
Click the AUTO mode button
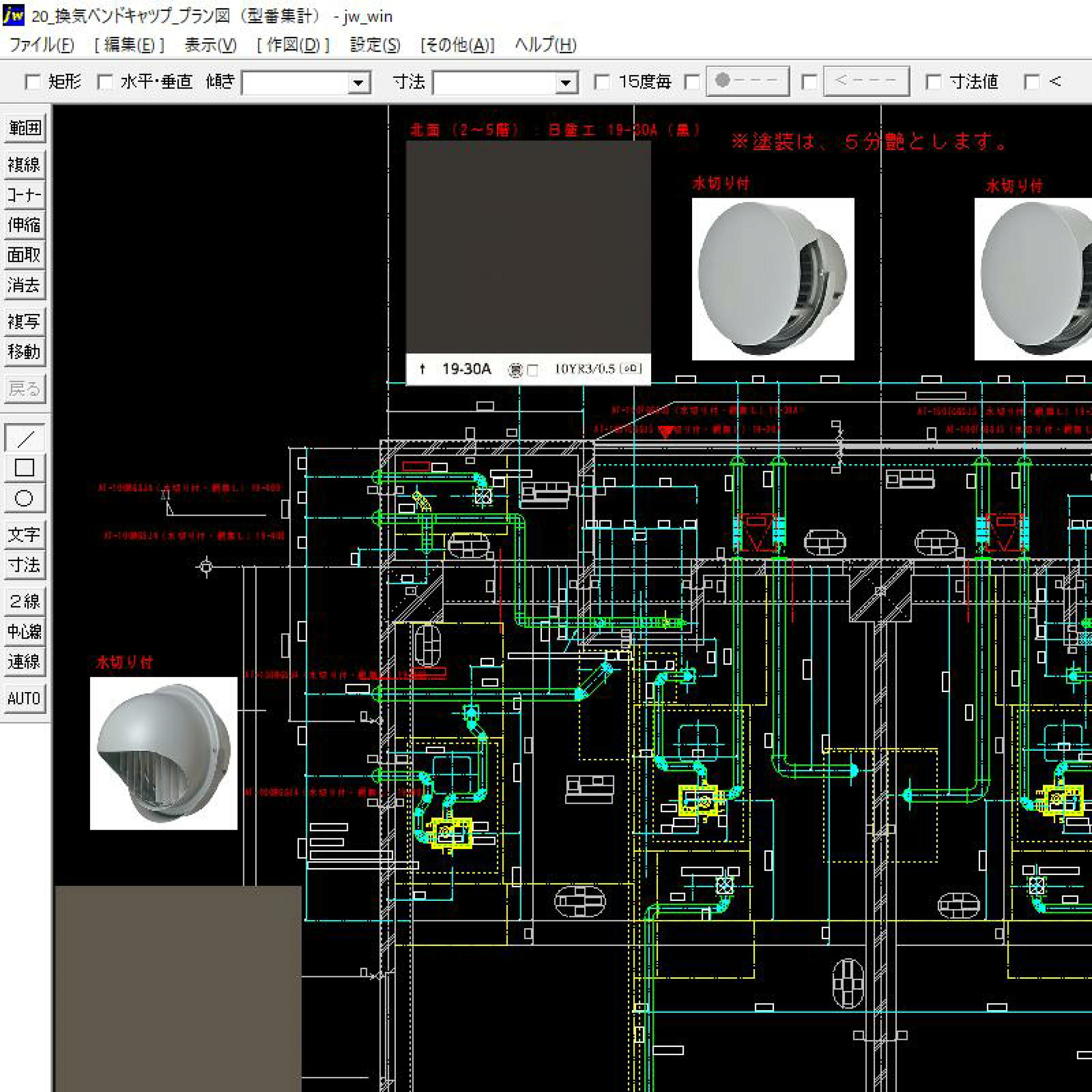pyautogui.click(x=25, y=699)
